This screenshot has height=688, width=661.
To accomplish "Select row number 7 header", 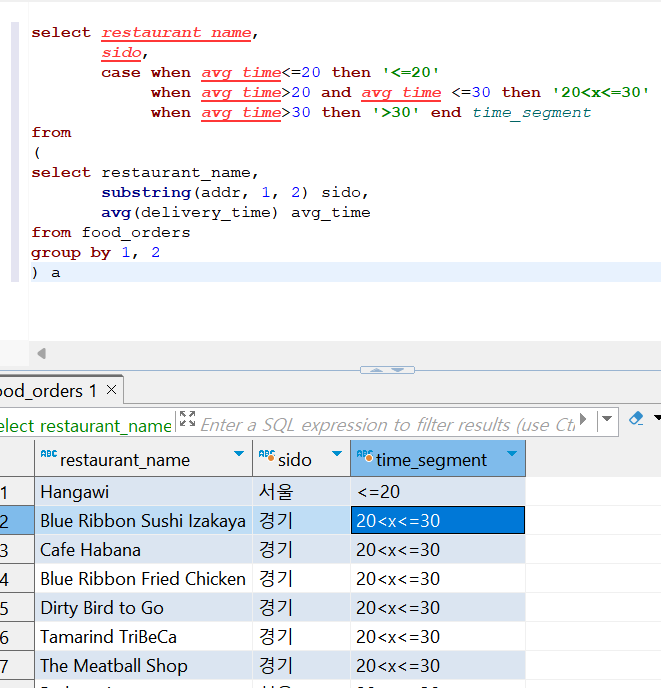I will (x=17, y=666).
